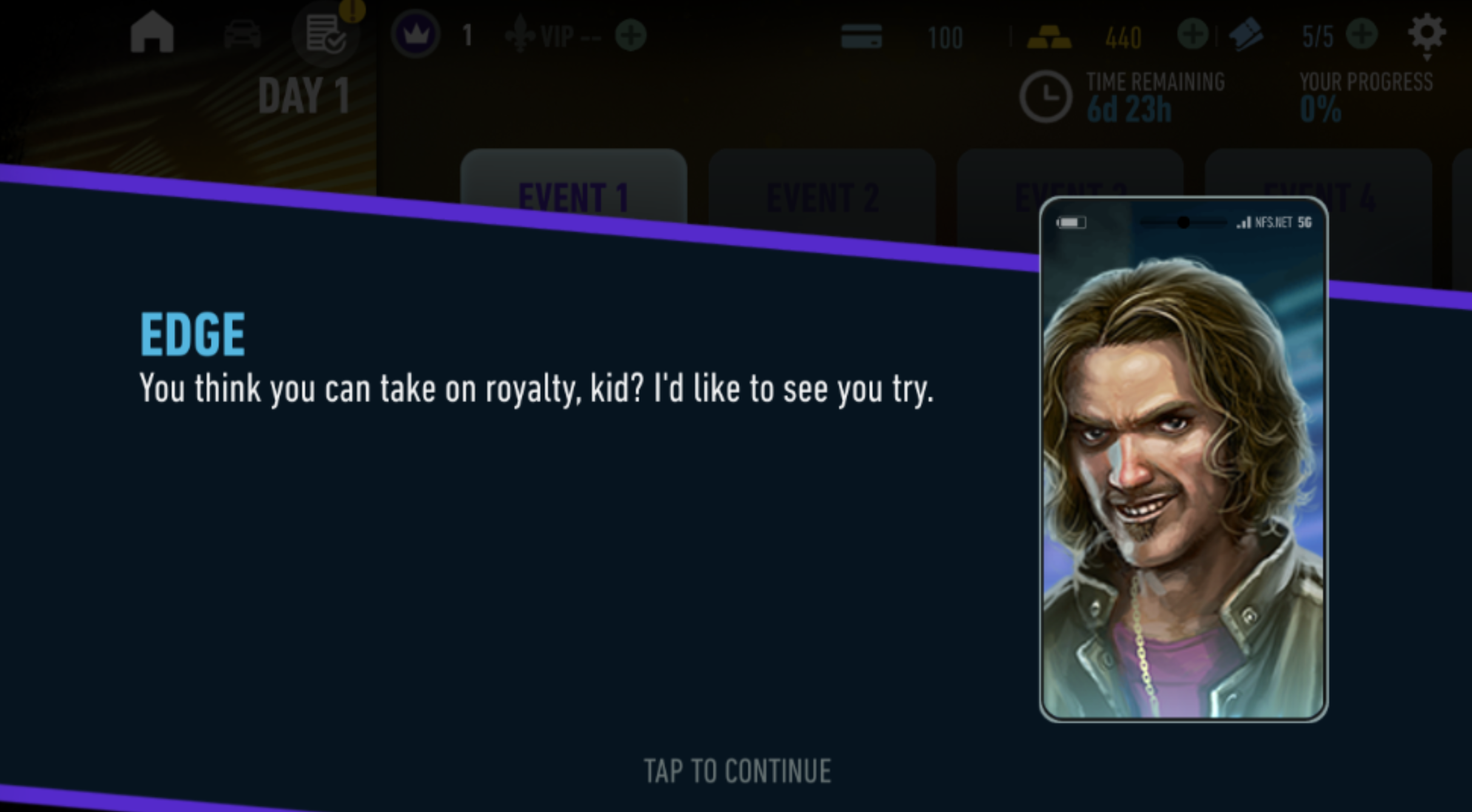Tap to continue the dialogue

737,771
